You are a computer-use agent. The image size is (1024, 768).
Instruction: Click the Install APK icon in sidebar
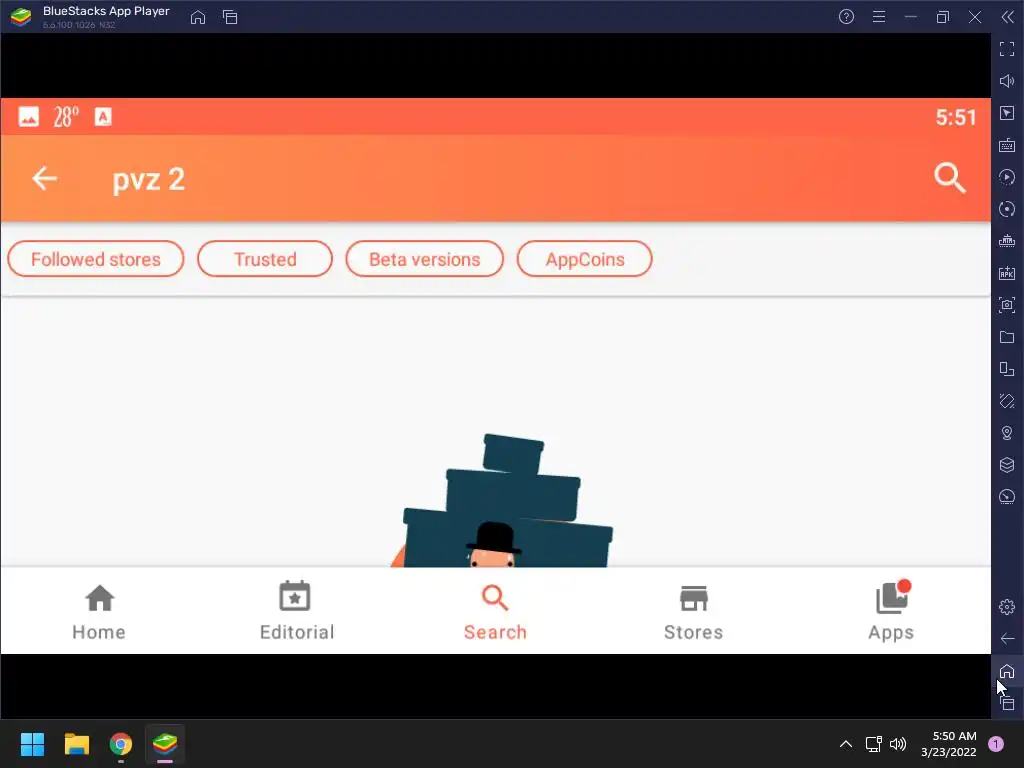click(x=1007, y=273)
